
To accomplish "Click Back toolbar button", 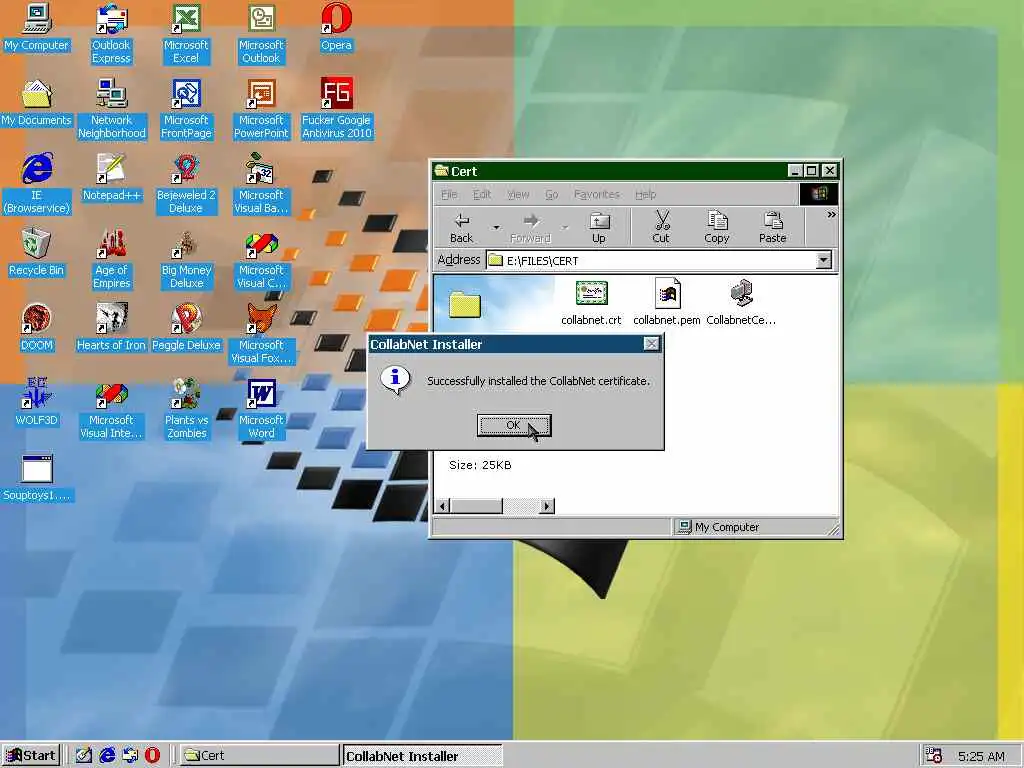I will [x=461, y=227].
